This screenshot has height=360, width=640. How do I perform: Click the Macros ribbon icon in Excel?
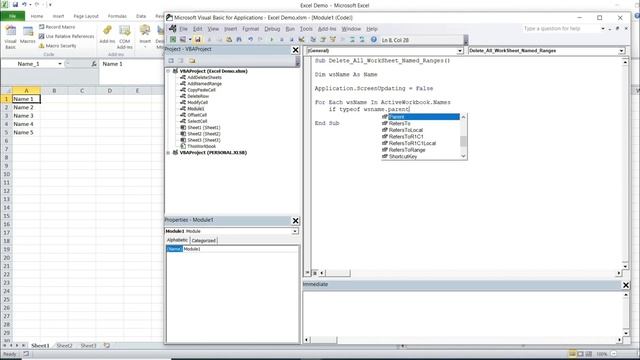coord(27,35)
